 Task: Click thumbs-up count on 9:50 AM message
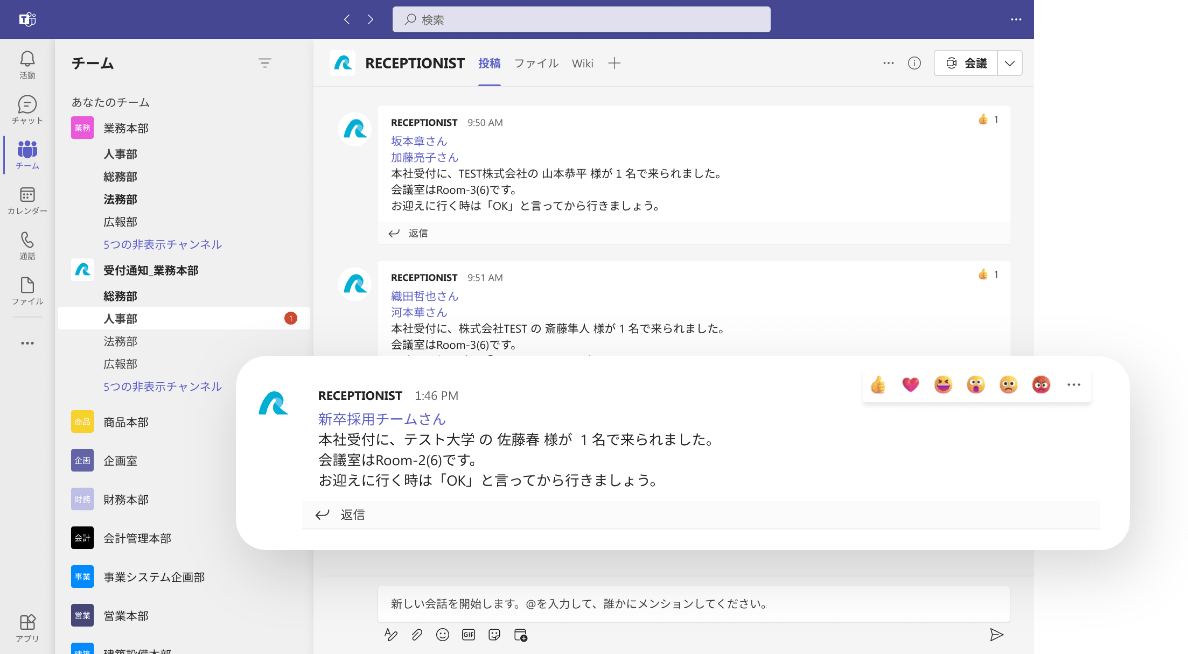(988, 120)
